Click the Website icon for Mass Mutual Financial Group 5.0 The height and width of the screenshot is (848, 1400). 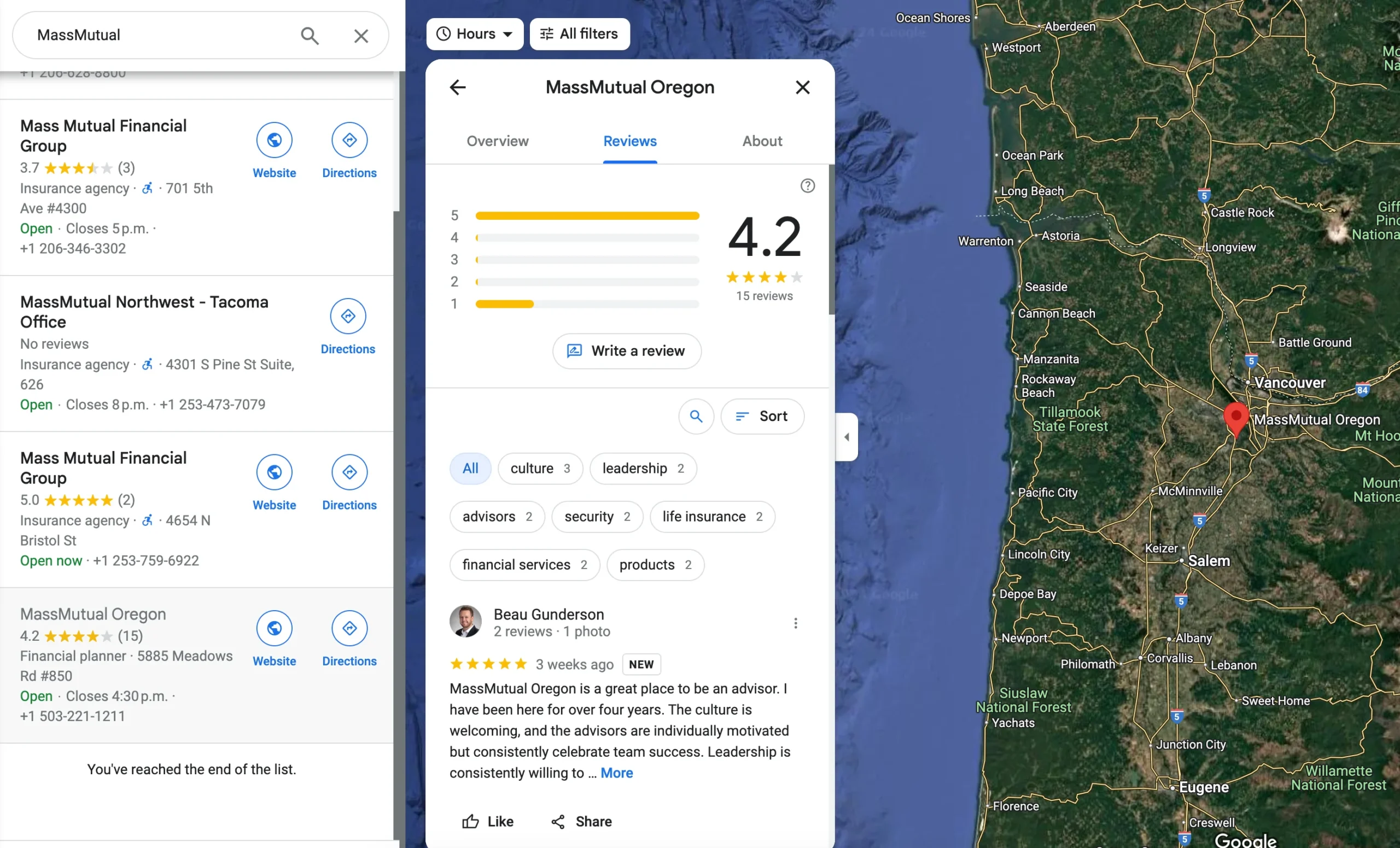pyautogui.click(x=274, y=472)
